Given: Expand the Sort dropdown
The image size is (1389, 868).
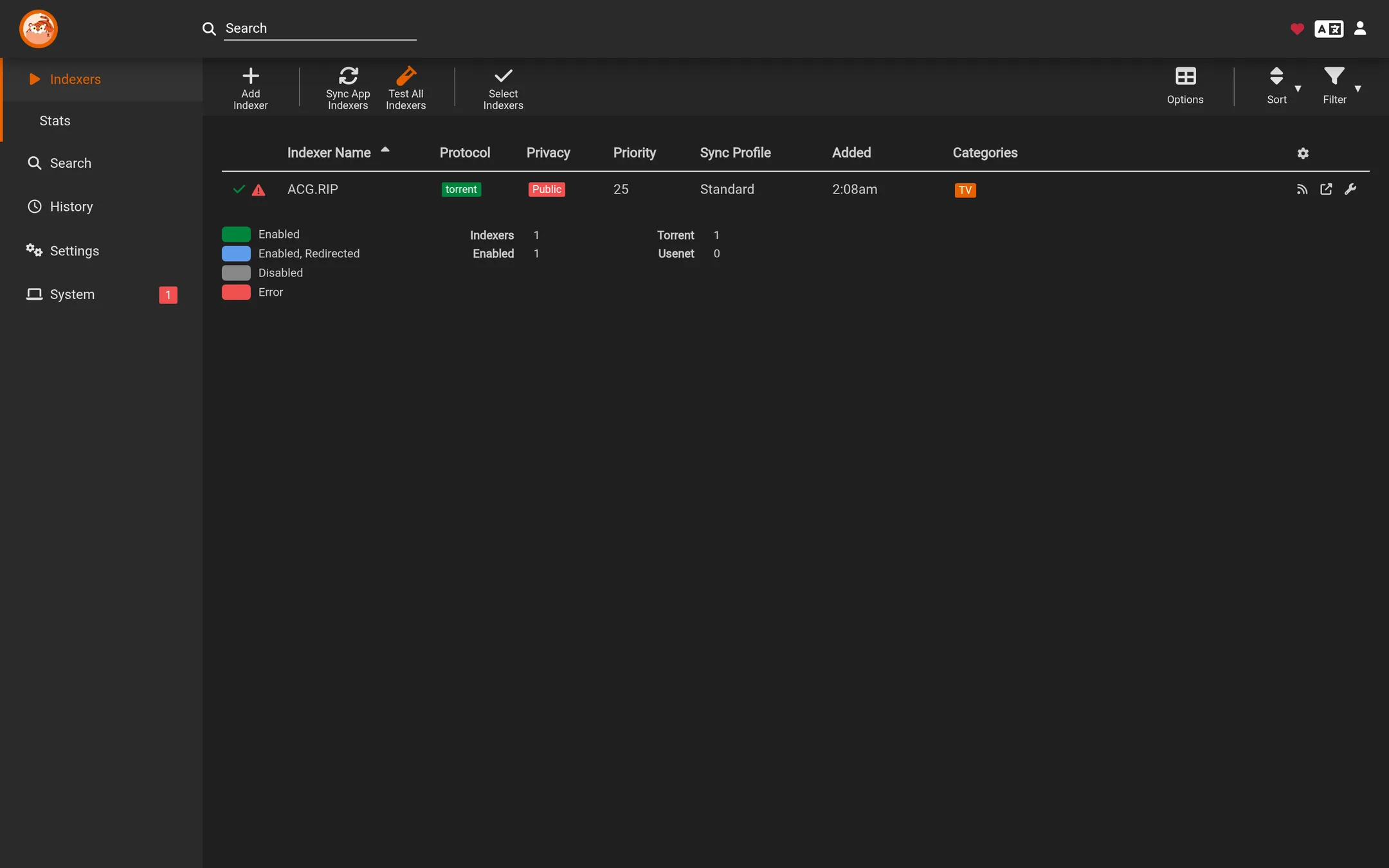Looking at the screenshot, I should pos(1284,86).
